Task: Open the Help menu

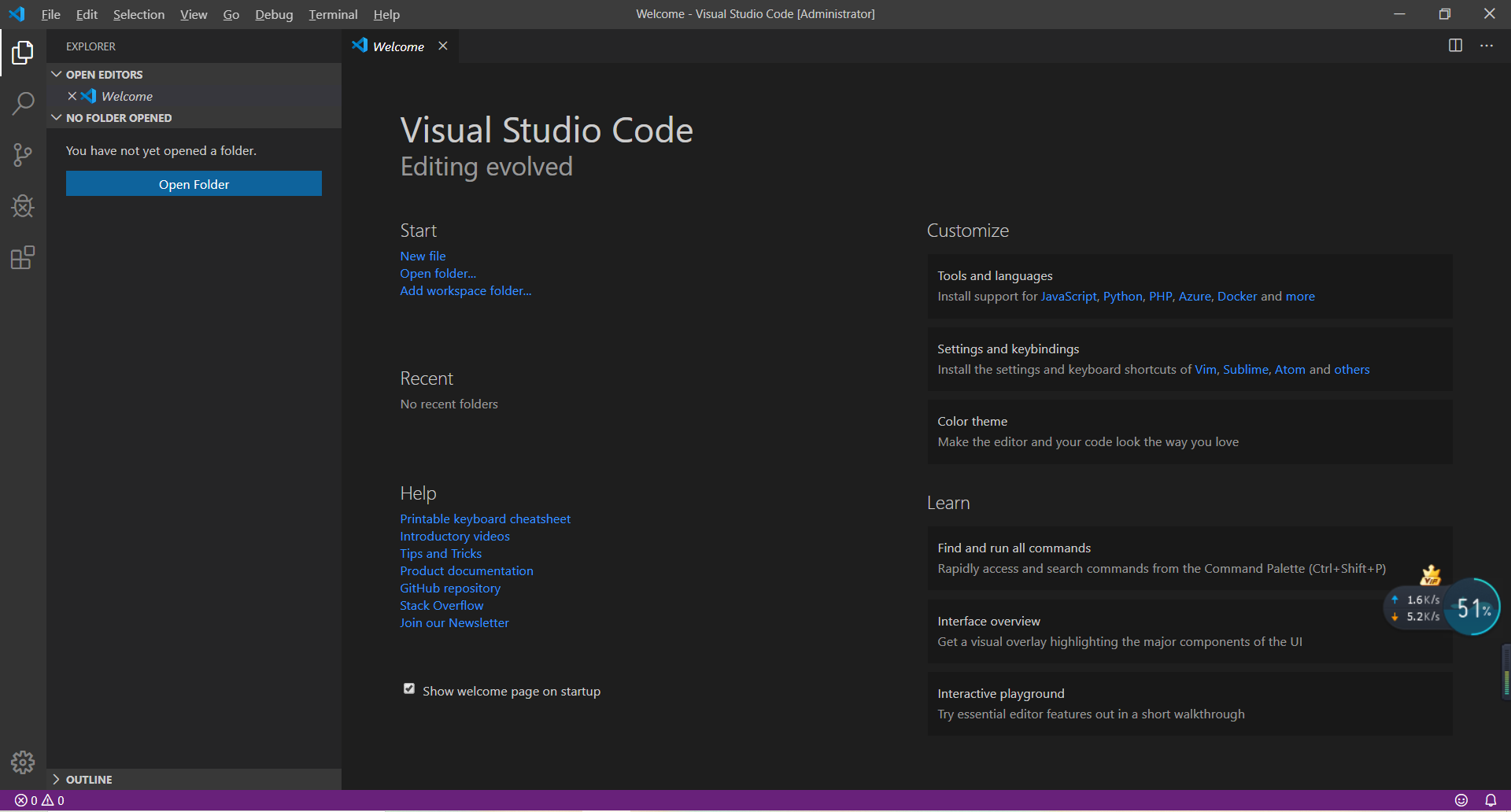Action: pos(386,14)
